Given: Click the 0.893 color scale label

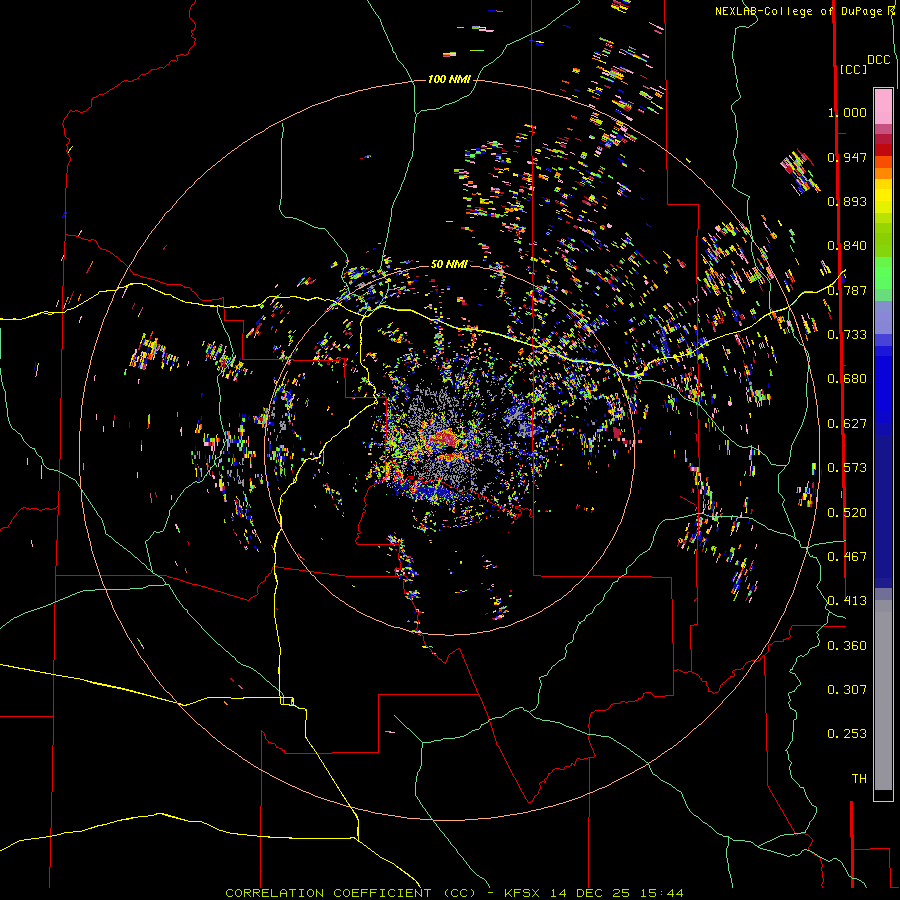Looking at the screenshot, I should [x=847, y=201].
